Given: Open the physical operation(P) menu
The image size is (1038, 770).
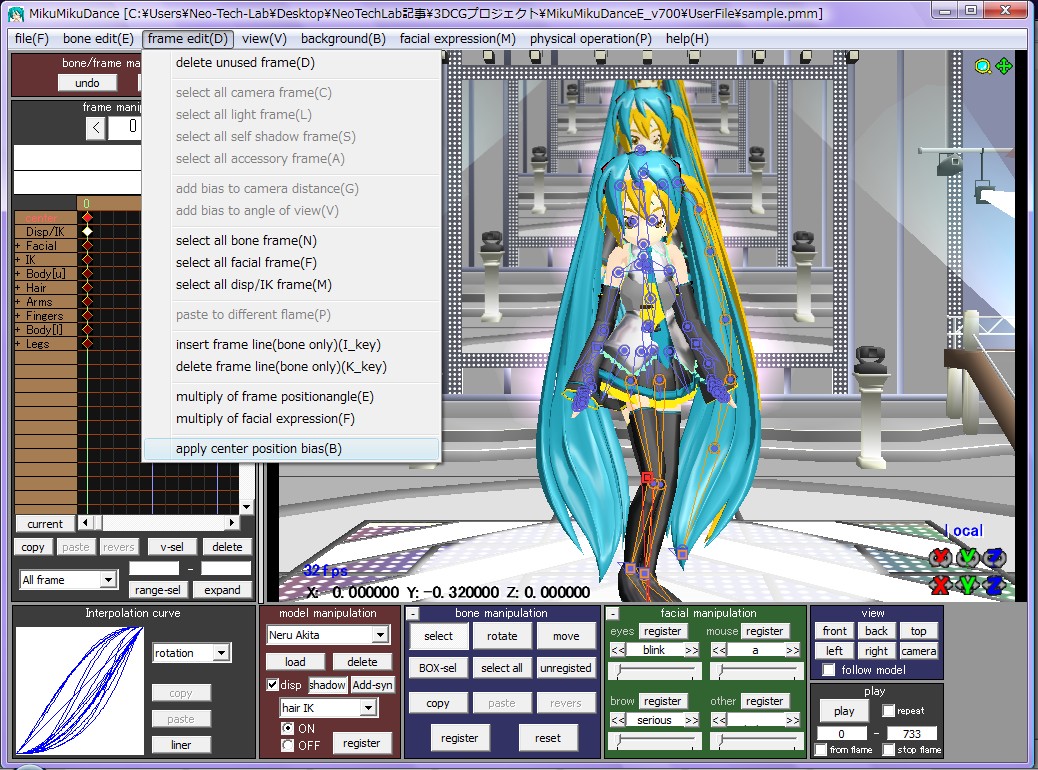Looking at the screenshot, I should (590, 38).
